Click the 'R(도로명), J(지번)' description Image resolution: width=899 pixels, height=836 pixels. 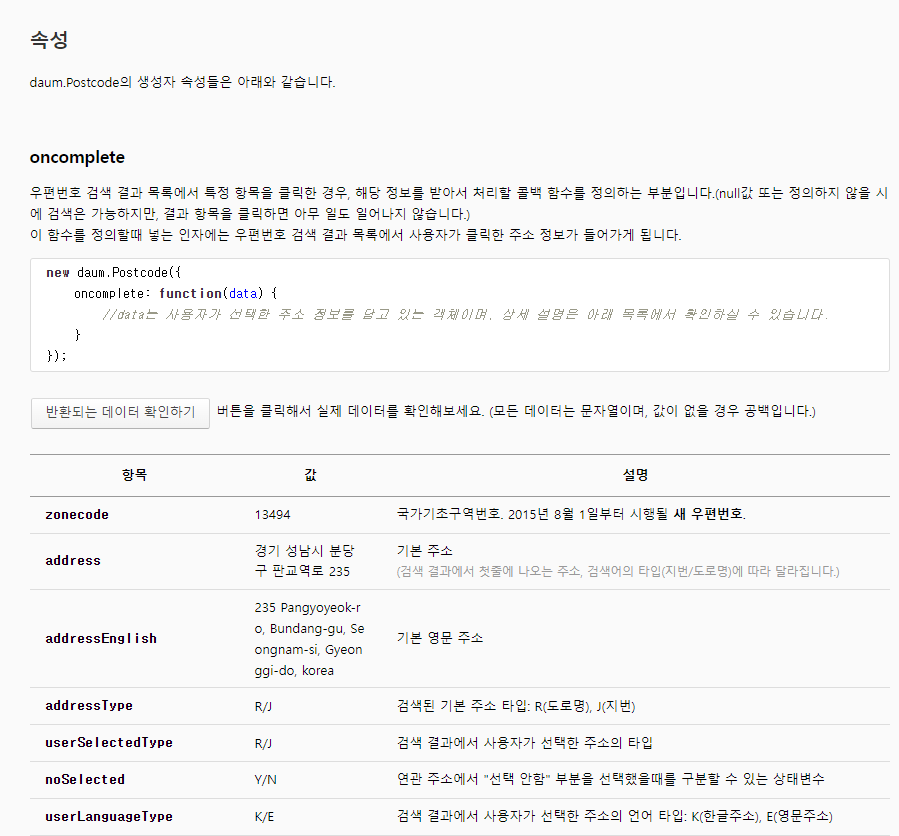click(x=585, y=706)
